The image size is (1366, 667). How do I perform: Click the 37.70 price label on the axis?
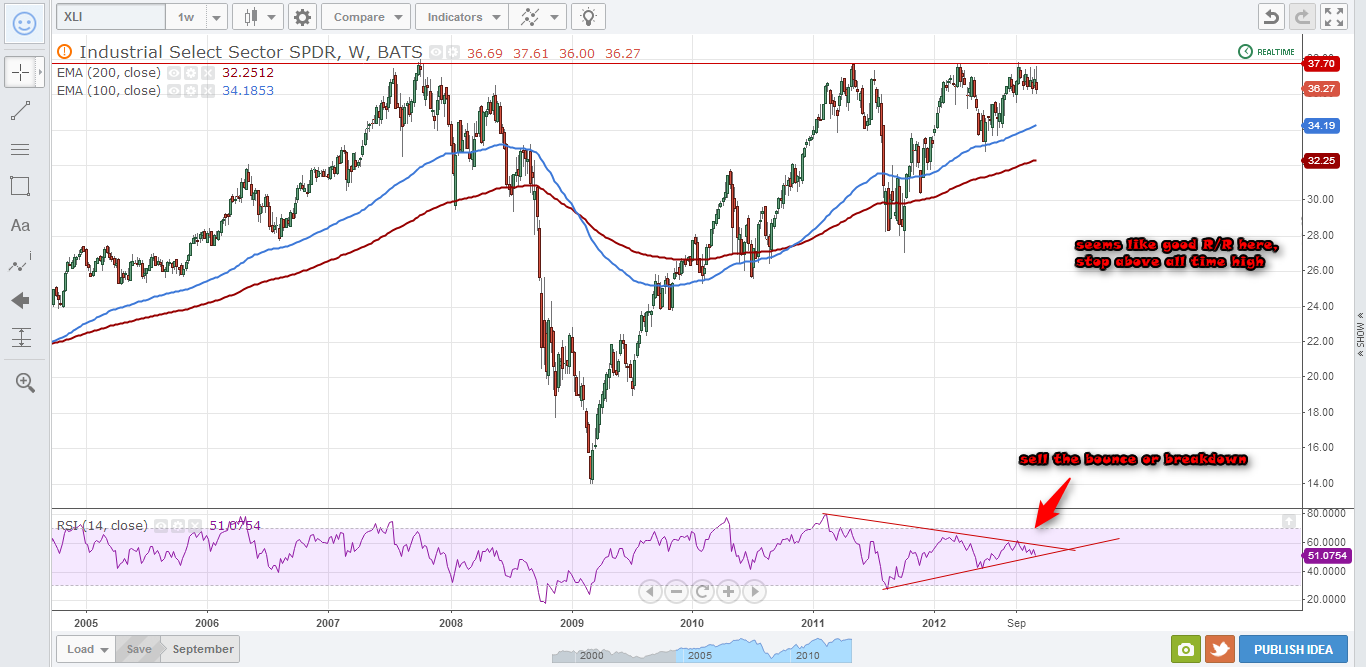pyautogui.click(x=1319, y=63)
